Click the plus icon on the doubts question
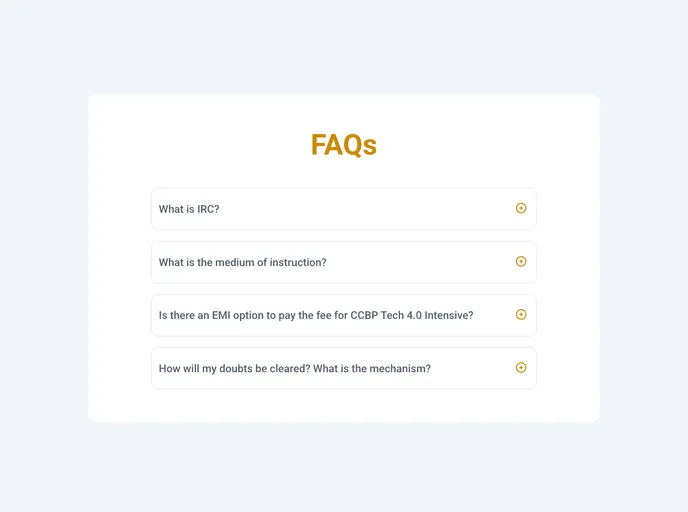Viewport: 688px width, 512px height. (x=521, y=367)
